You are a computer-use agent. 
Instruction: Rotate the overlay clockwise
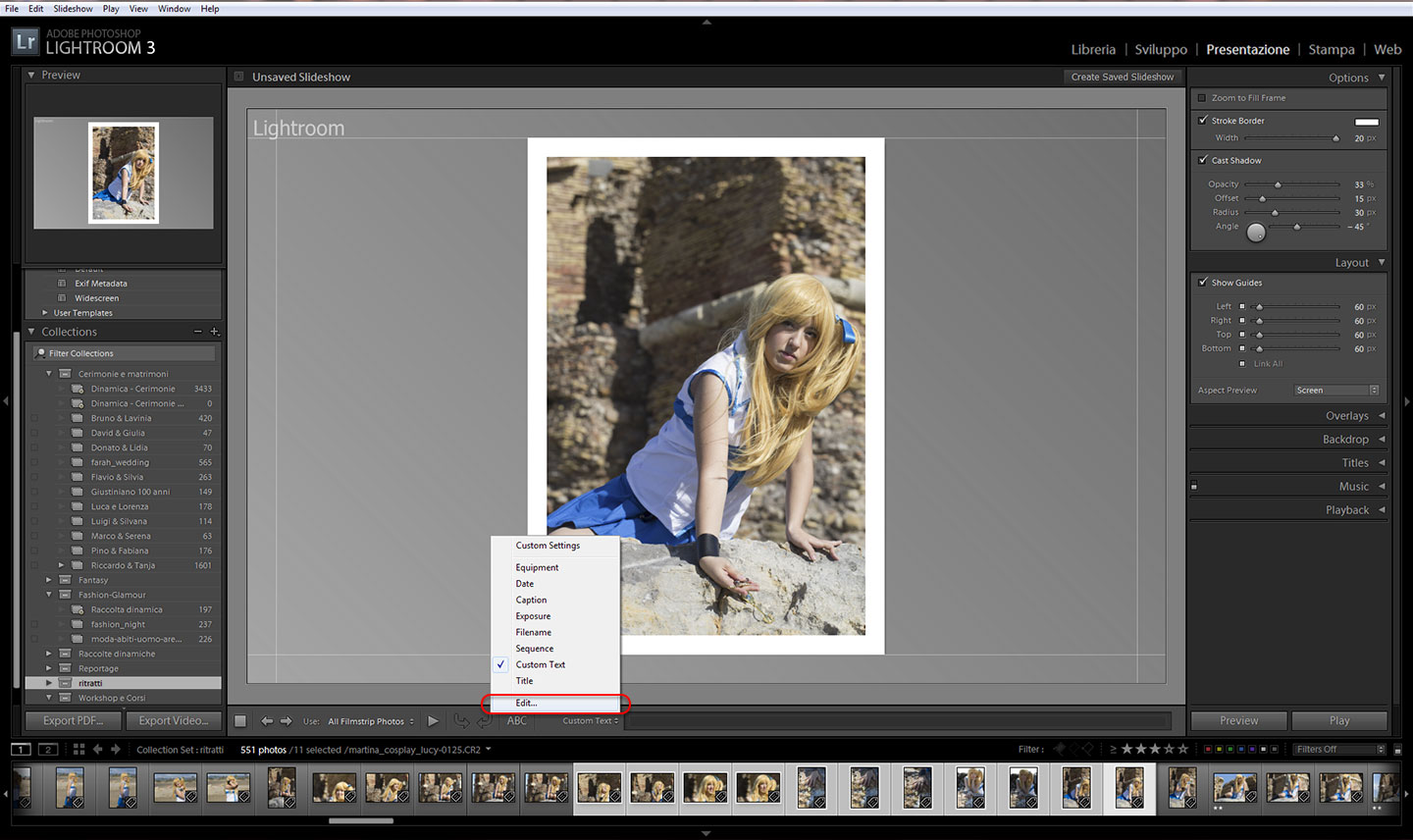click(x=484, y=721)
